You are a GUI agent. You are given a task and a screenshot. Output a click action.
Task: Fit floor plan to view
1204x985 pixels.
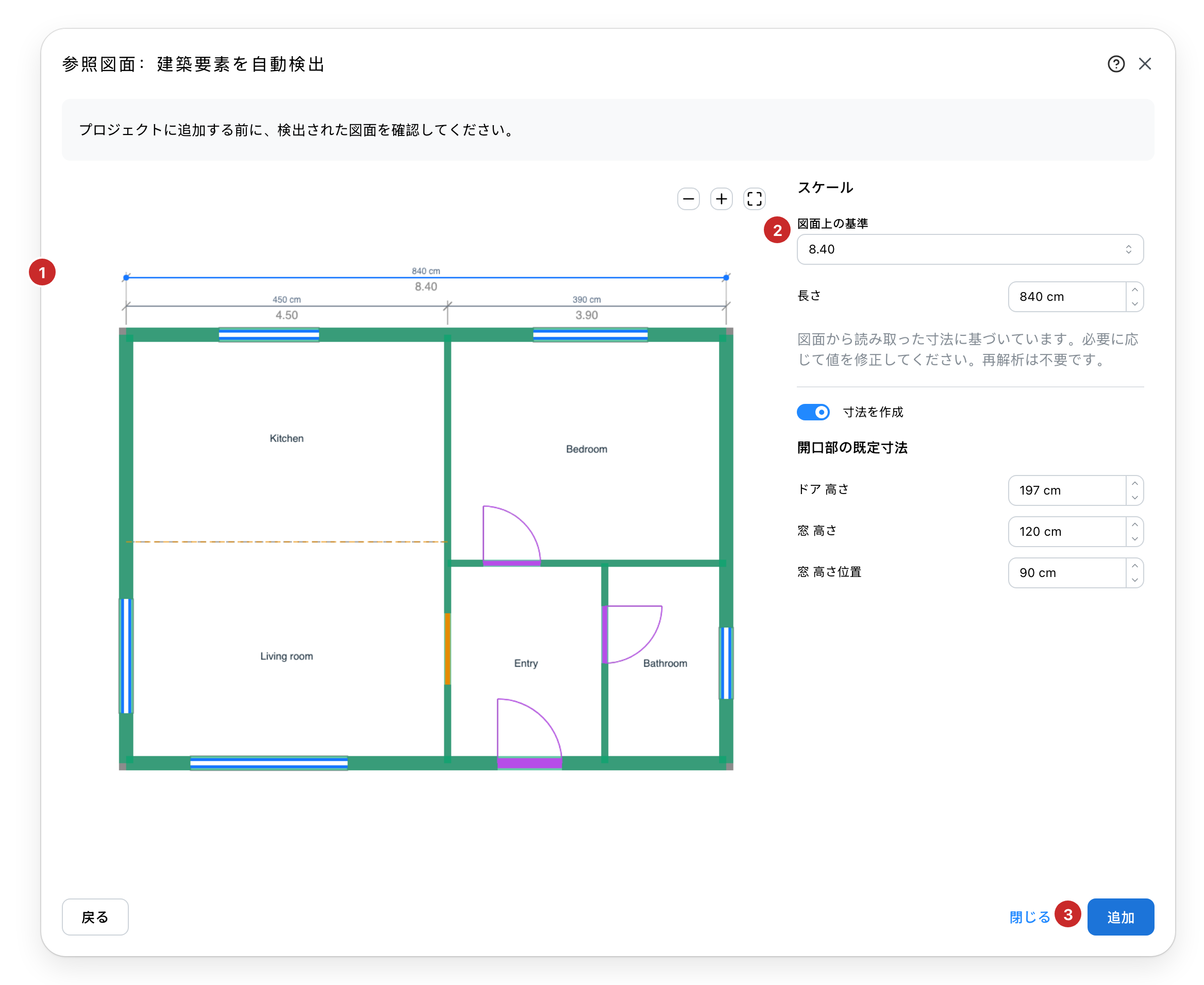point(754,199)
